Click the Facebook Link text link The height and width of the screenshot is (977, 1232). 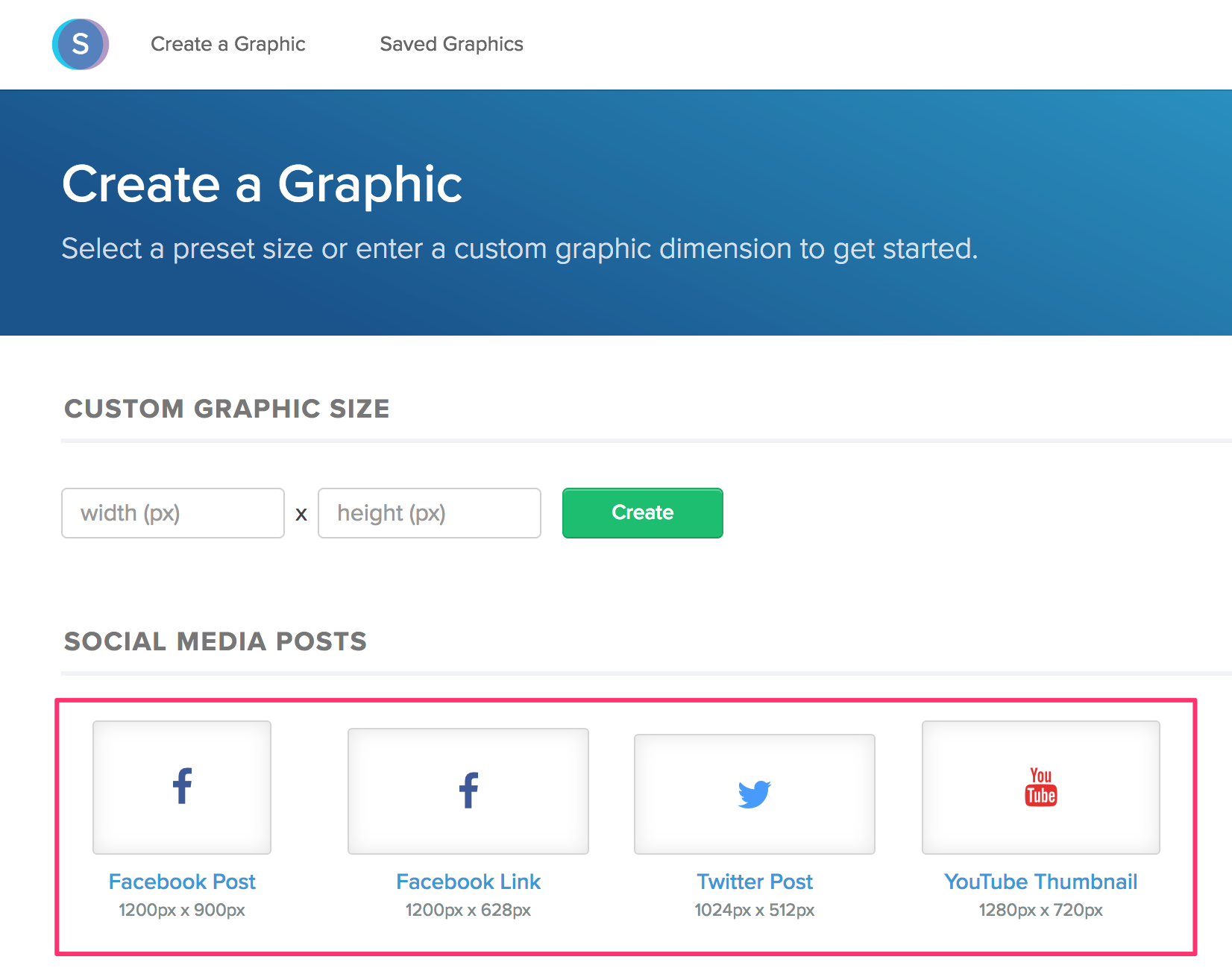coord(468,882)
